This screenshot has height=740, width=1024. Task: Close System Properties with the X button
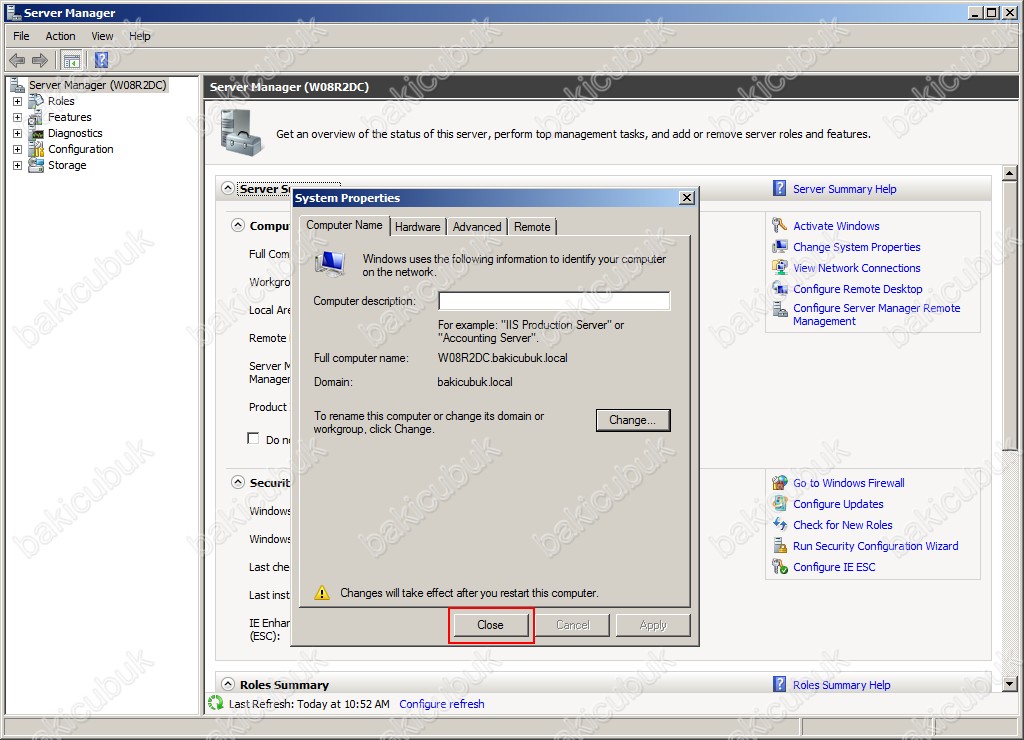(687, 198)
